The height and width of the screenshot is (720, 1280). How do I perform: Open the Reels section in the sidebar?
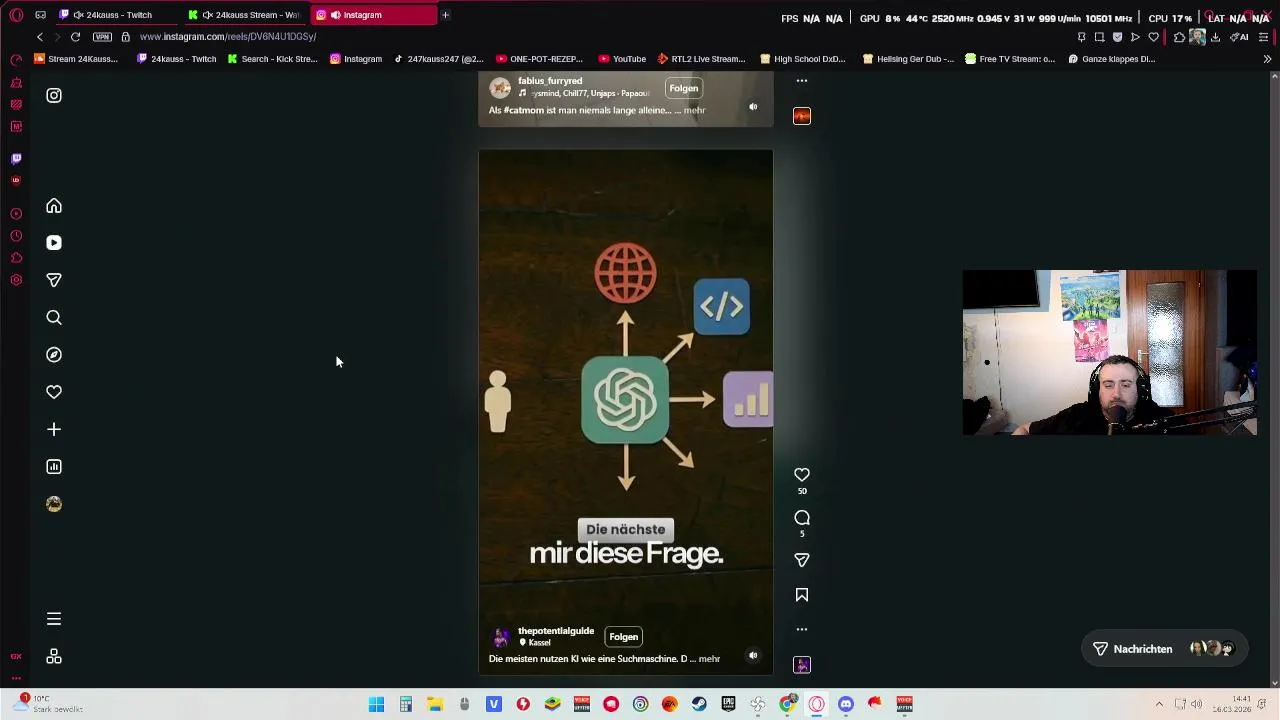point(54,243)
